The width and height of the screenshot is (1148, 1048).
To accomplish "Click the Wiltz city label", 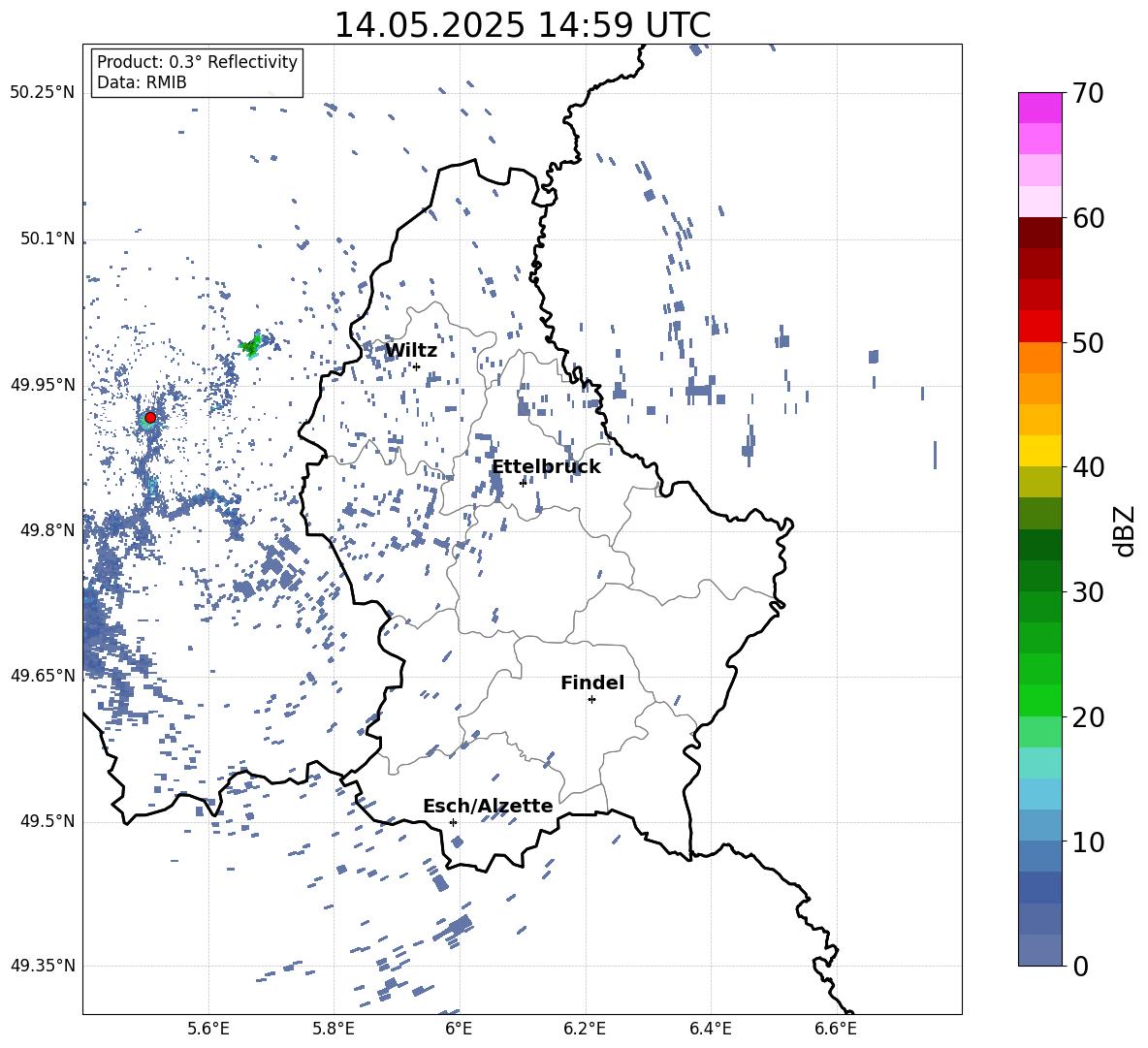I will click(411, 351).
